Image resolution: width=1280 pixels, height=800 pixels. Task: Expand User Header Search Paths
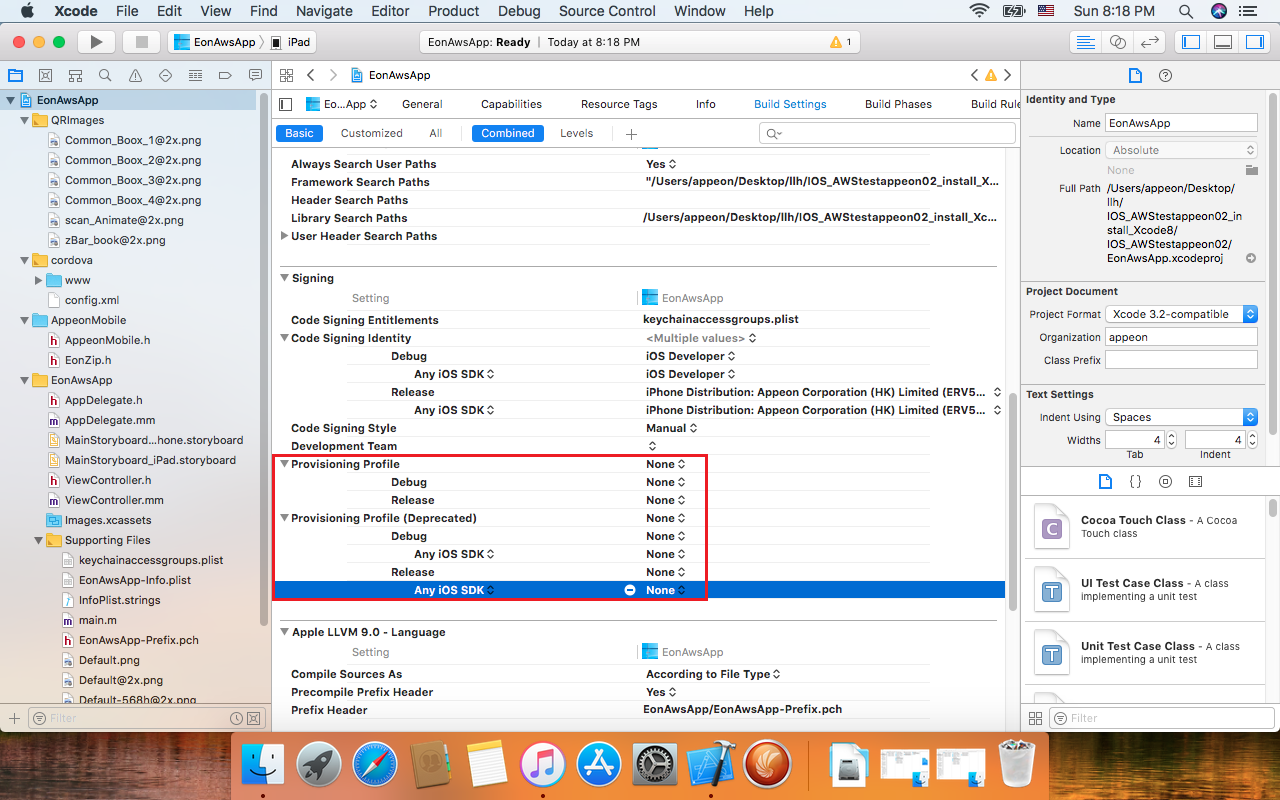pyautogui.click(x=284, y=236)
